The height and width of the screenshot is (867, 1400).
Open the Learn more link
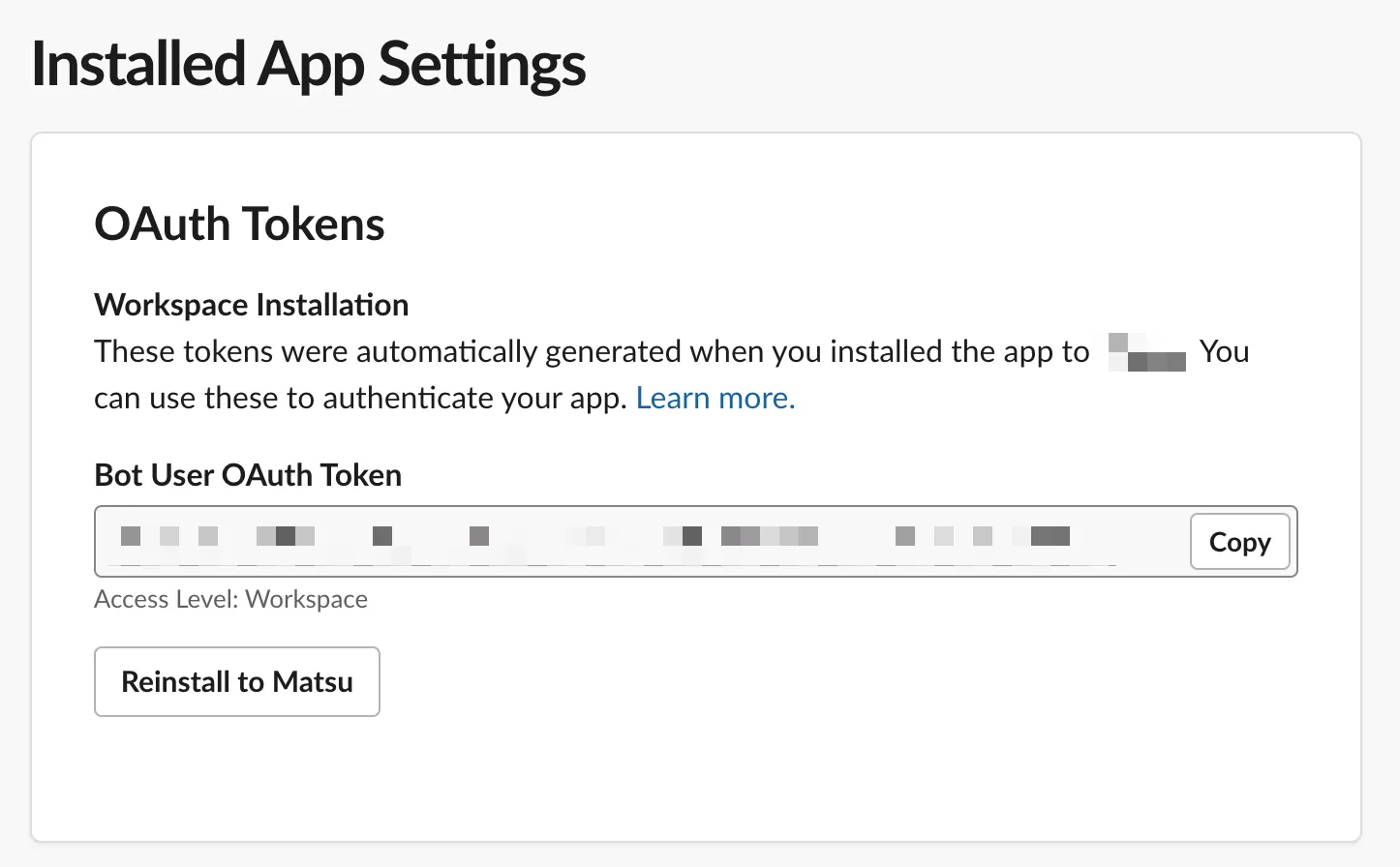click(x=715, y=398)
